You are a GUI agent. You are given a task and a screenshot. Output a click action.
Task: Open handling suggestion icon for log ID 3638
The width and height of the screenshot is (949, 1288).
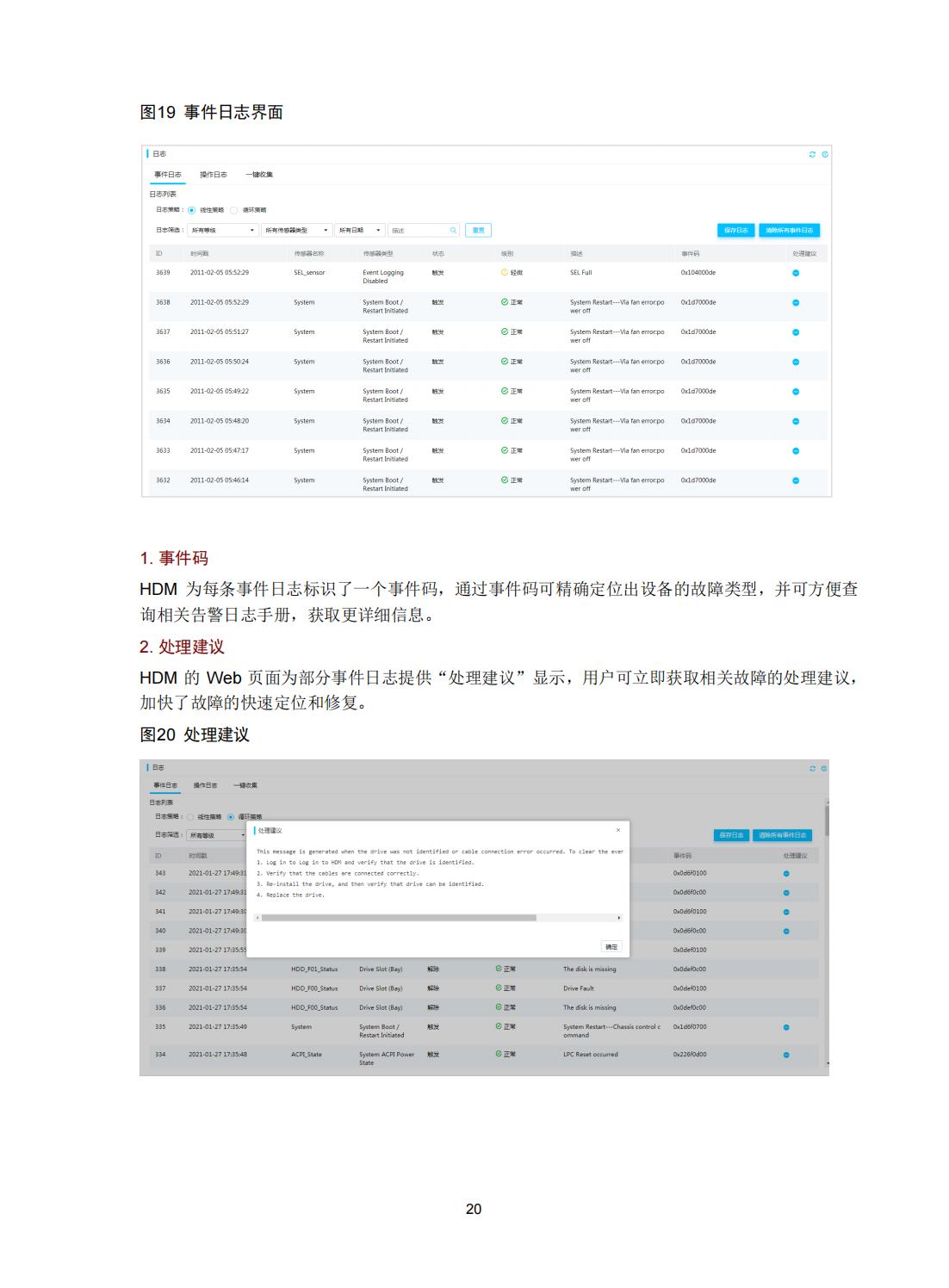[x=796, y=303]
